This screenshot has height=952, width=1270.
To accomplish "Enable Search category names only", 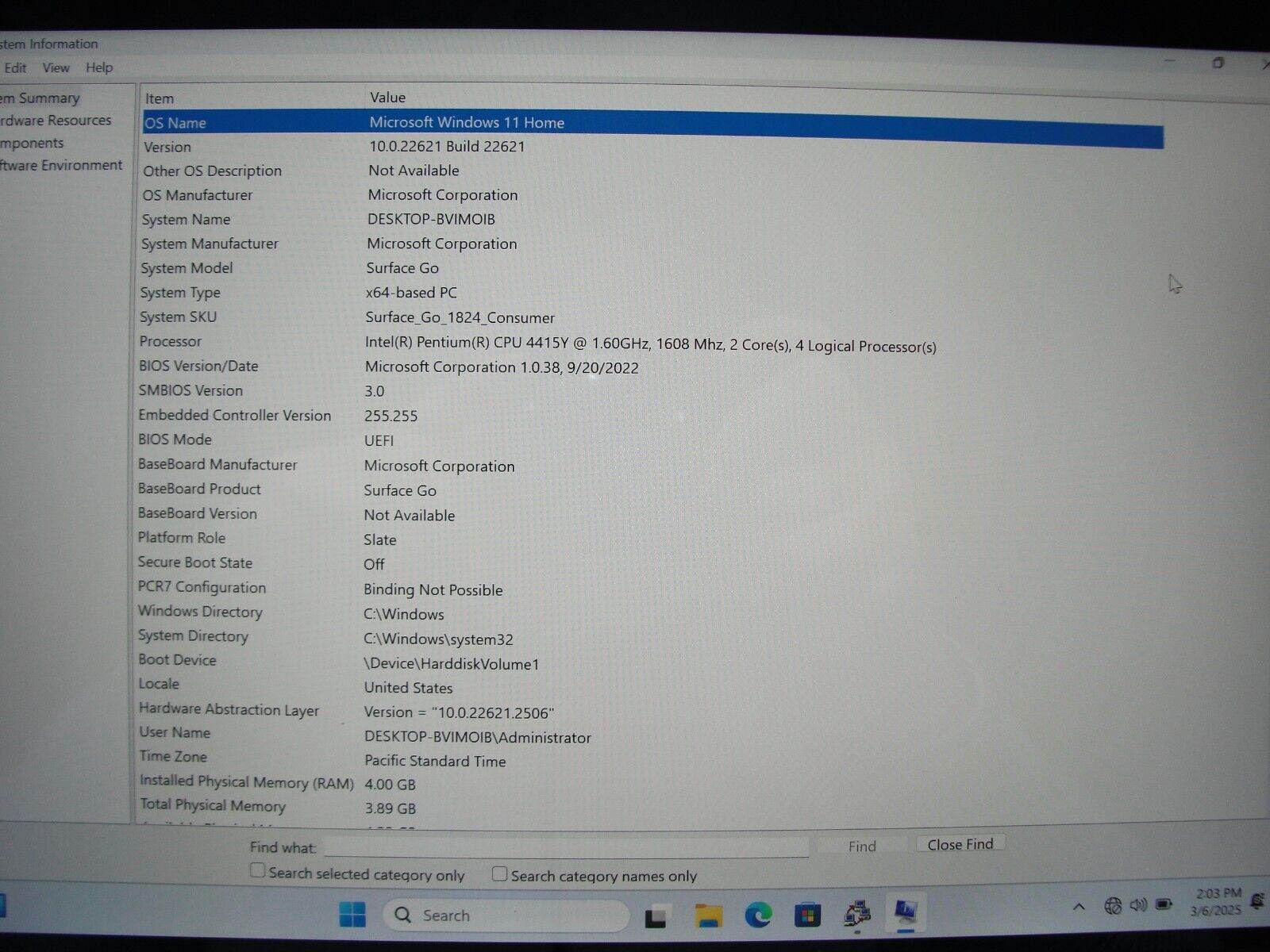I will click(x=499, y=873).
